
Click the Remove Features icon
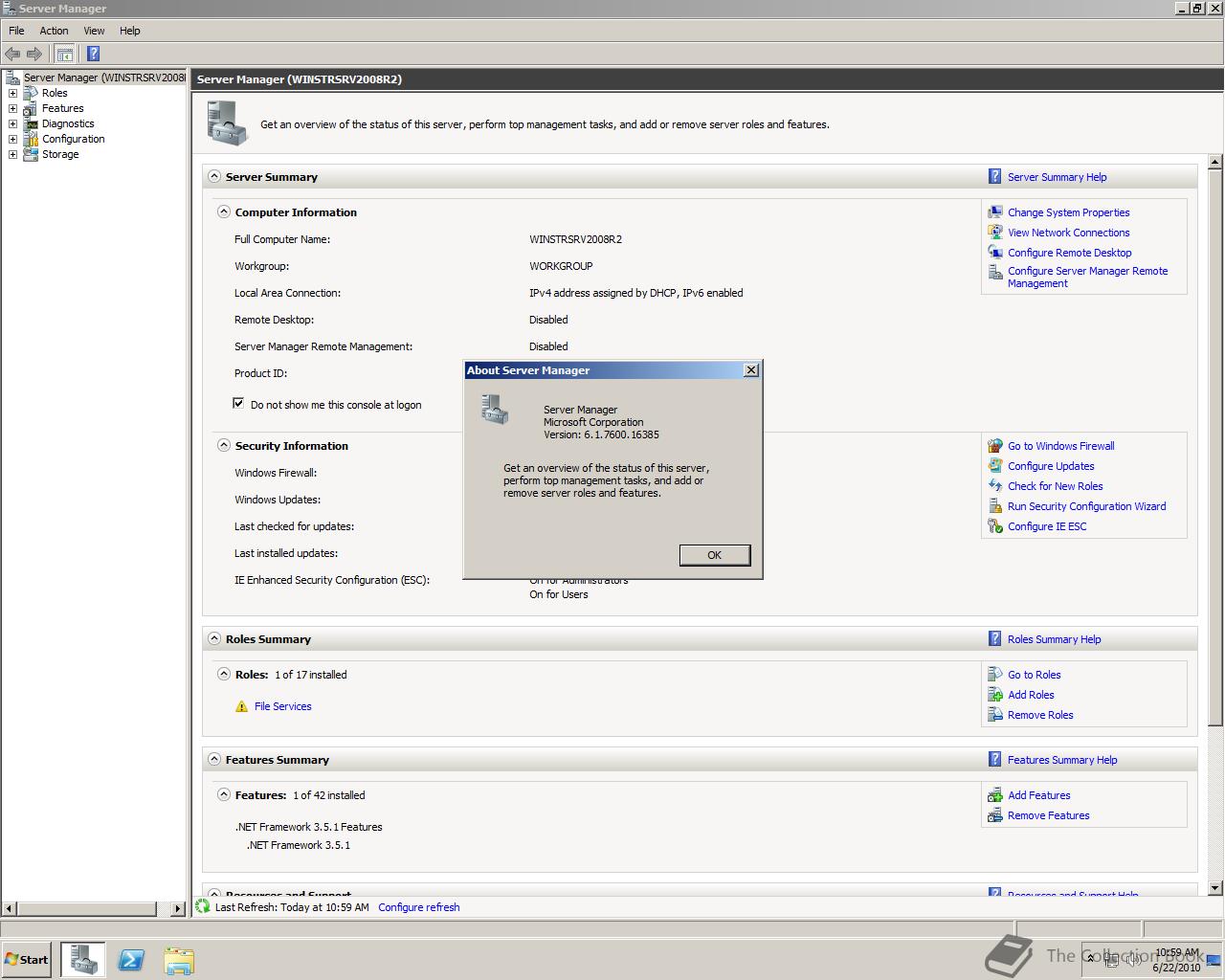pos(995,815)
